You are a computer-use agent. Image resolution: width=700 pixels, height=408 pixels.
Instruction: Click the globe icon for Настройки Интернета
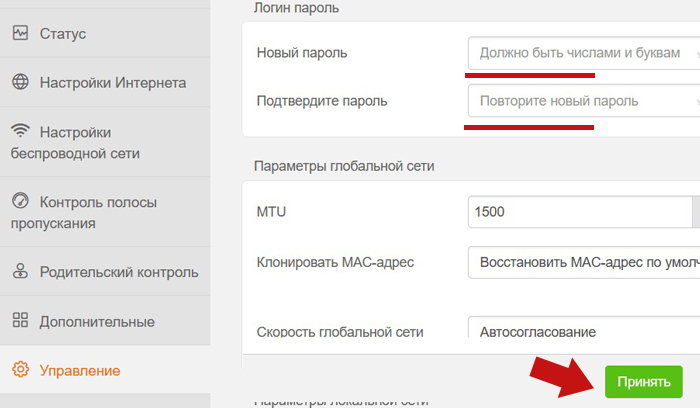(20, 82)
